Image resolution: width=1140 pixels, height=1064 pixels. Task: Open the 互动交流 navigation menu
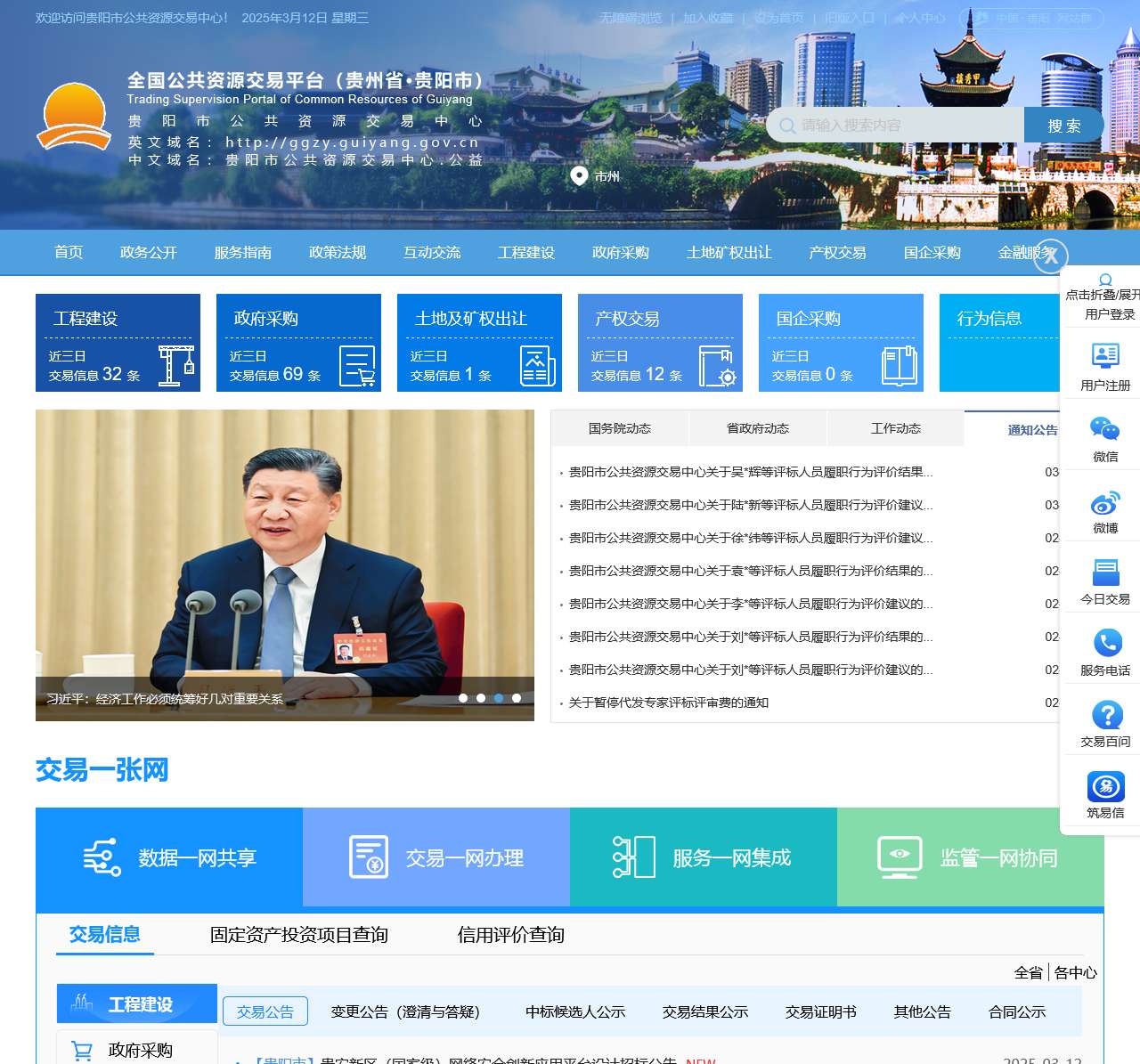[x=432, y=253]
